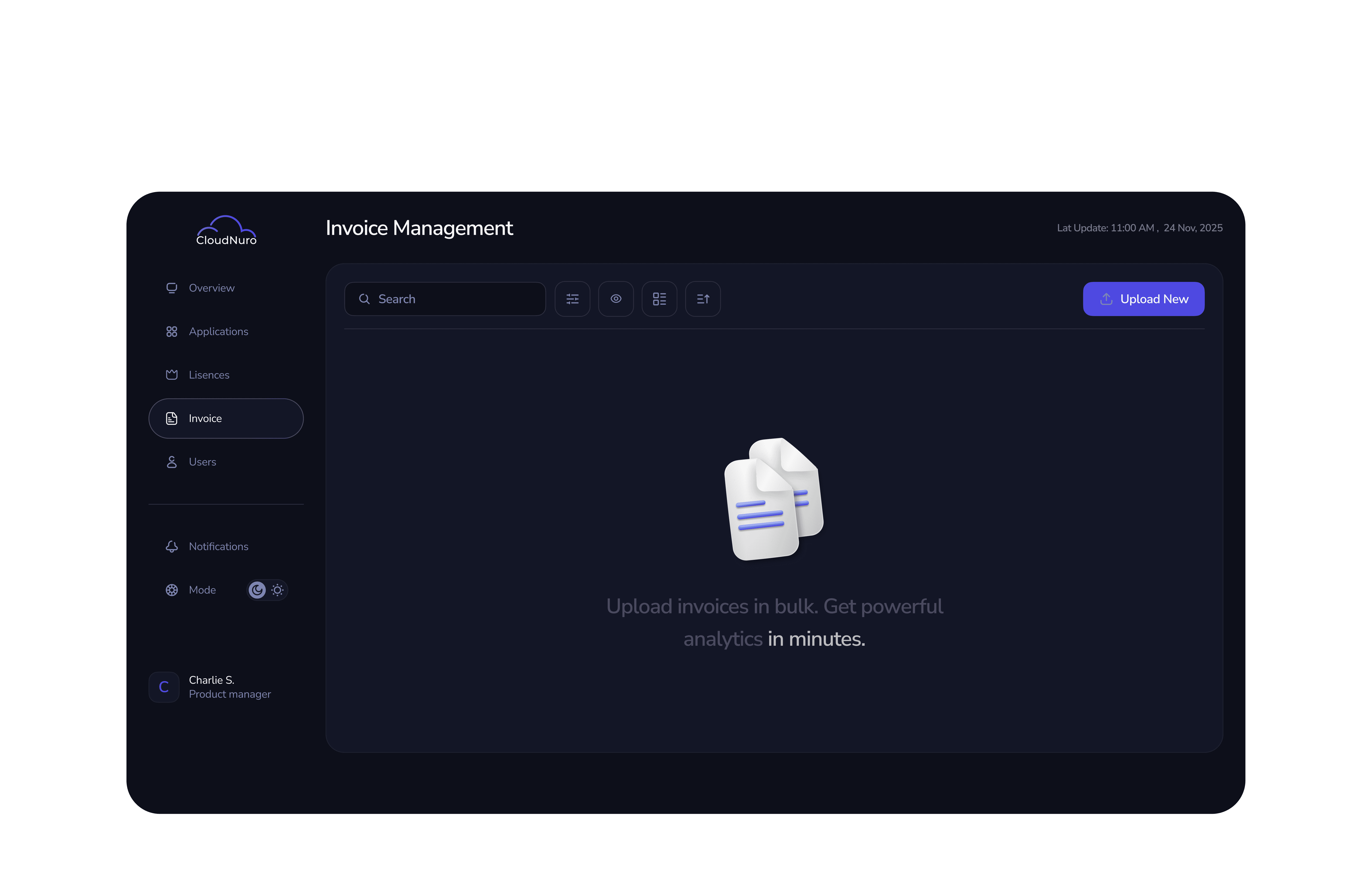This screenshot has width=1372, height=875.
Task: Click the stacked documents illustration
Action: pos(774,499)
